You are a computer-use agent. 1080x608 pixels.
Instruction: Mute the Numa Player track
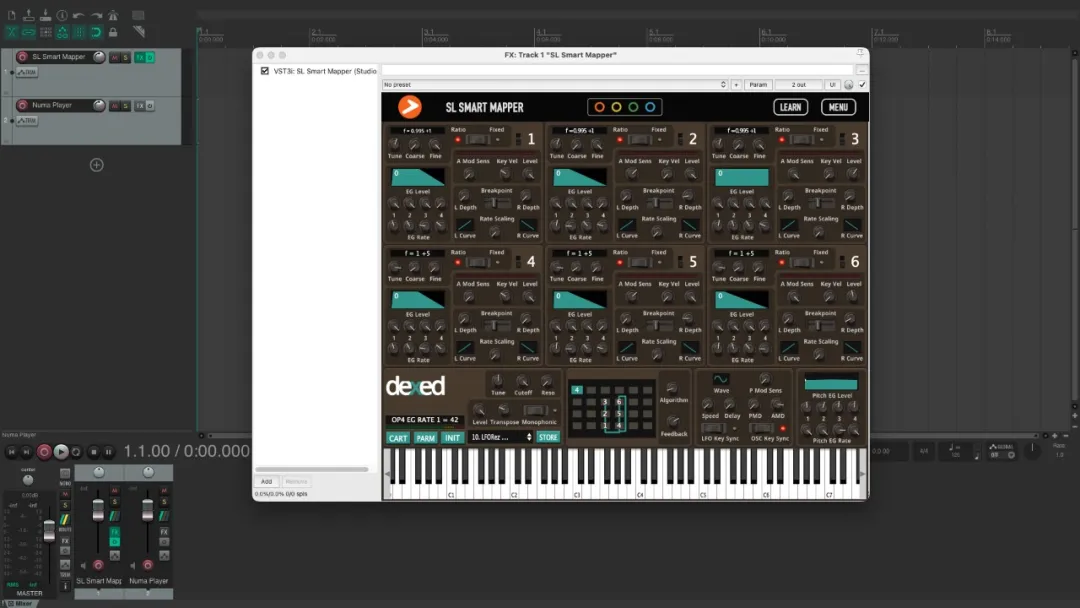pyautogui.click(x=114, y=105)
